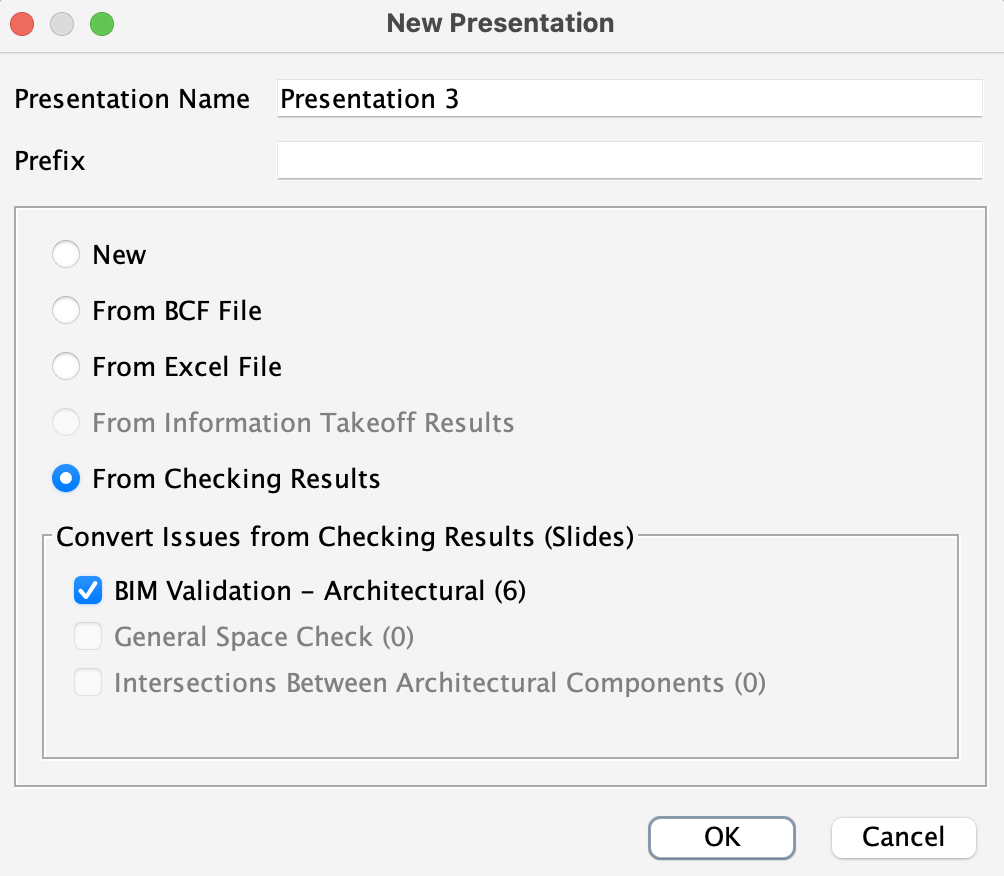The width and height of the screenshot is (1004, 876).
Task: Toggle General Space Check checkbox
Action: click(x=88, y=637)
